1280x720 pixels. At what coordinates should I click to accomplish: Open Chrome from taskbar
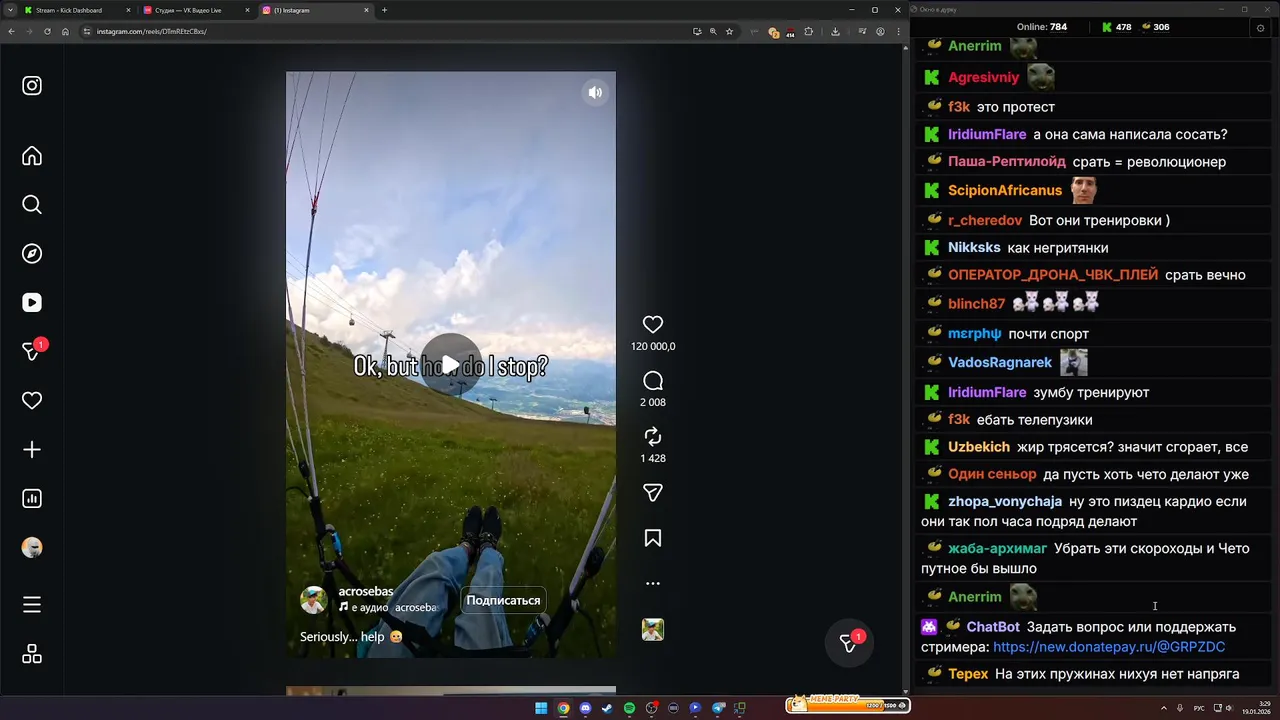pos(563,708)
